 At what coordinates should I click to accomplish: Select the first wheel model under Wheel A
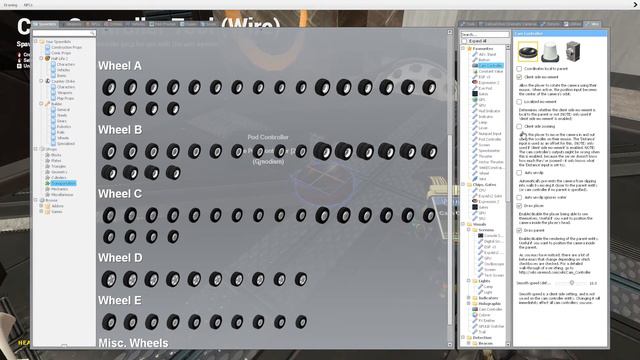point(109,87)
